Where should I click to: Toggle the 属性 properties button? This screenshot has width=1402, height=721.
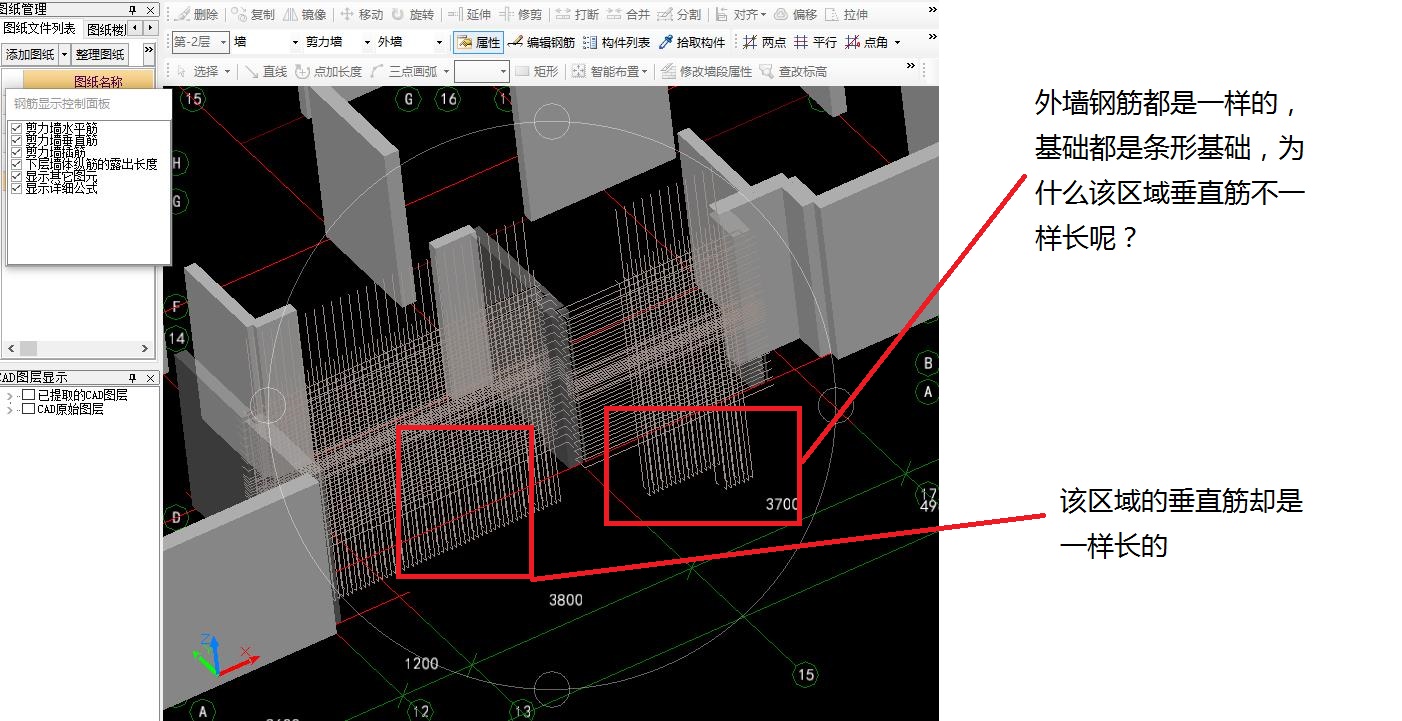pyautogui.click(x=478, y=43)
